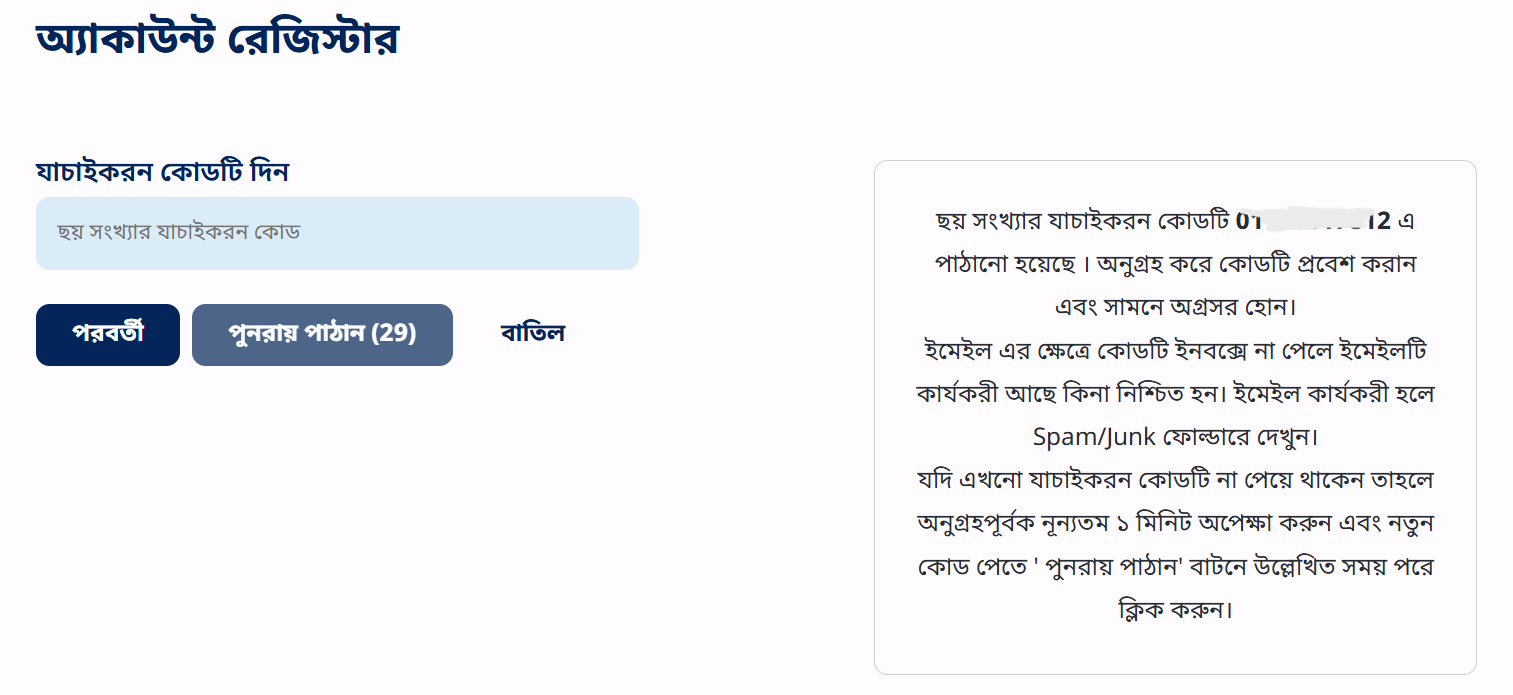
Task: Click the empty area below the info box text
Action: [x=1175, y=648]
